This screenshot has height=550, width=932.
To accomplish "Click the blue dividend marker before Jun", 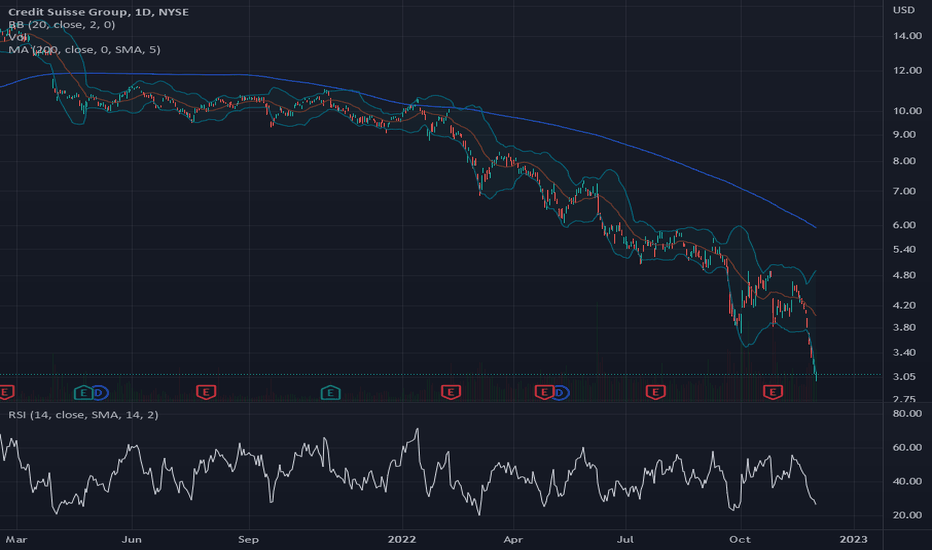I will click(100, 392).
